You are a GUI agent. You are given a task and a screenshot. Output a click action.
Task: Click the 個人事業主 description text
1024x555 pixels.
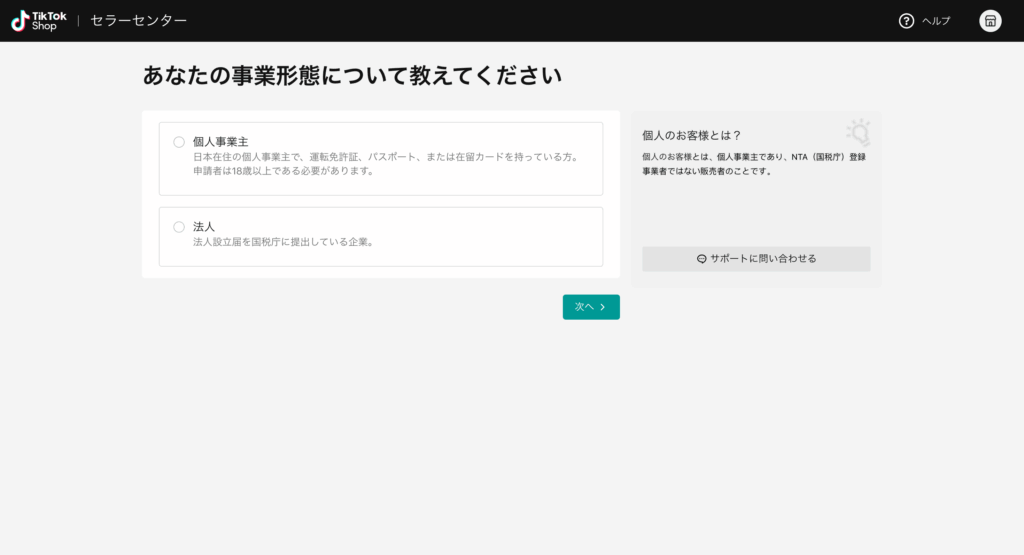click(x=385, y=157)
